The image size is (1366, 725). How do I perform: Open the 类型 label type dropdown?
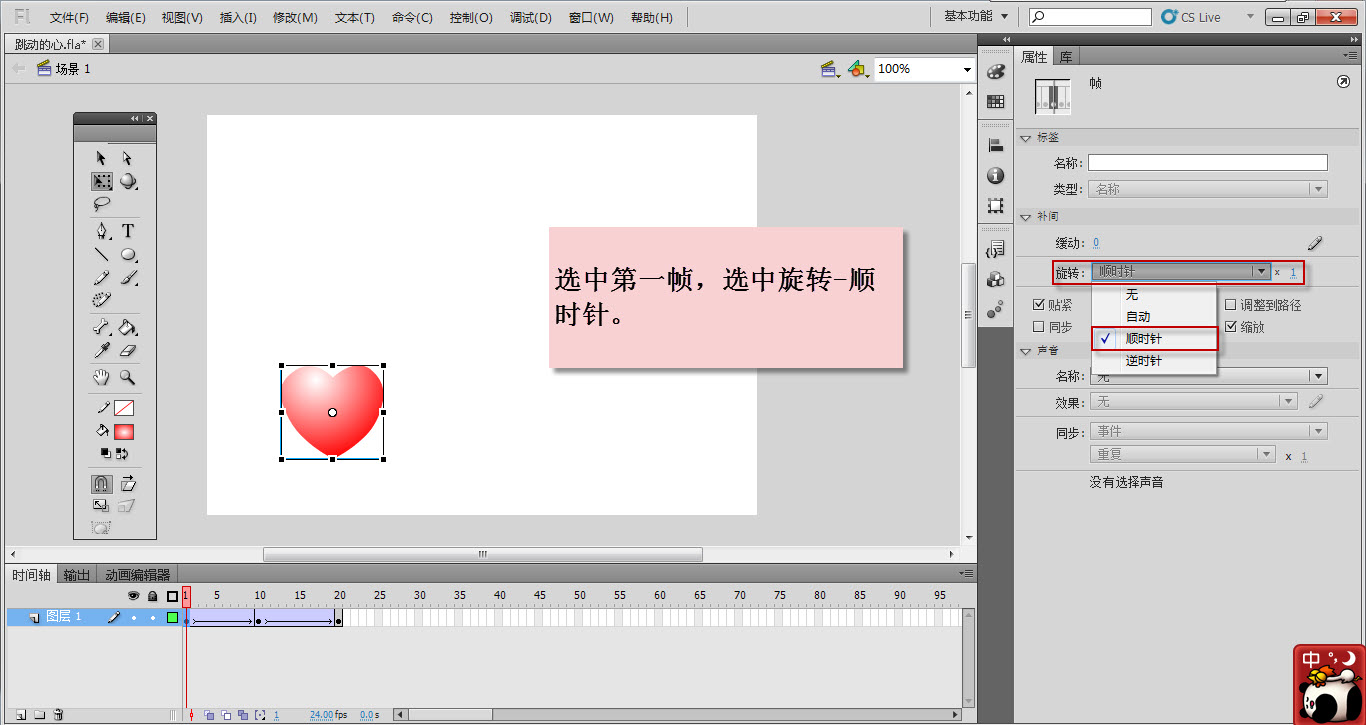(x=1208, y=189)
